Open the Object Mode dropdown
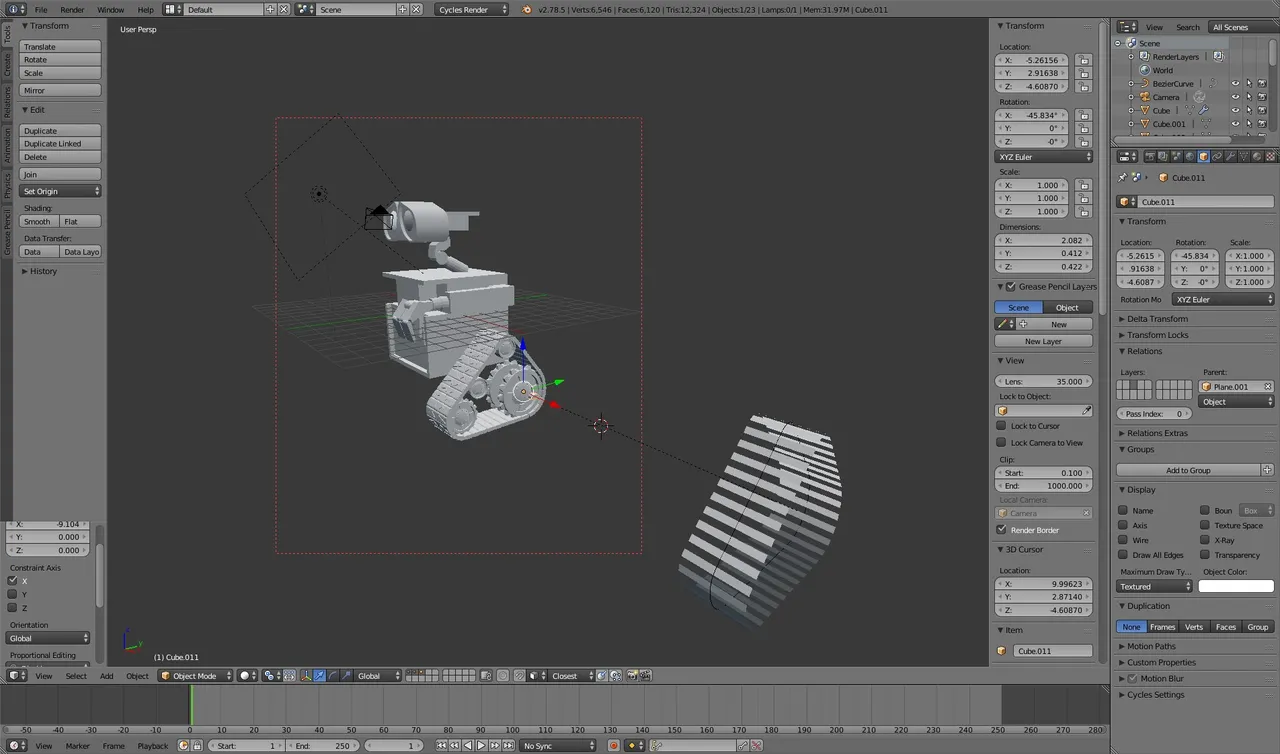Image resolution: width=1280 pixels, height=754 pixels. pos(196,676)
